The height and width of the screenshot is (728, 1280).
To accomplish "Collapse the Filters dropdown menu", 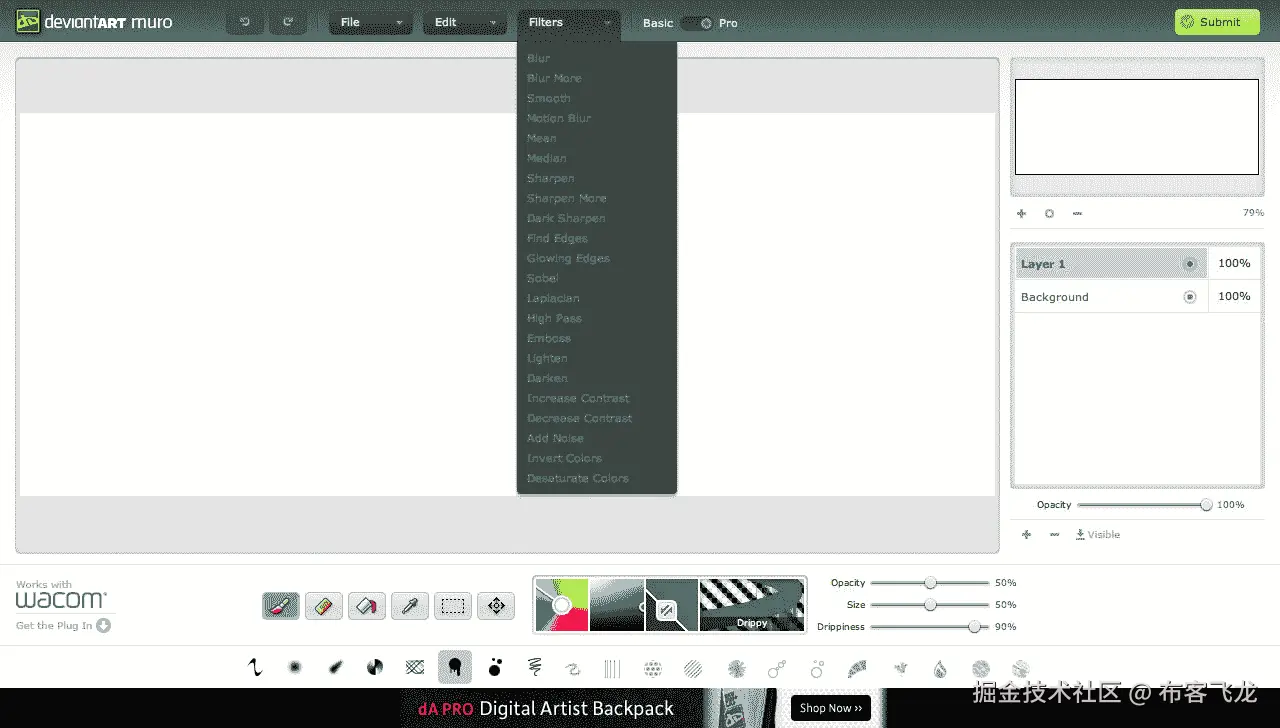I will click(569, 22).
